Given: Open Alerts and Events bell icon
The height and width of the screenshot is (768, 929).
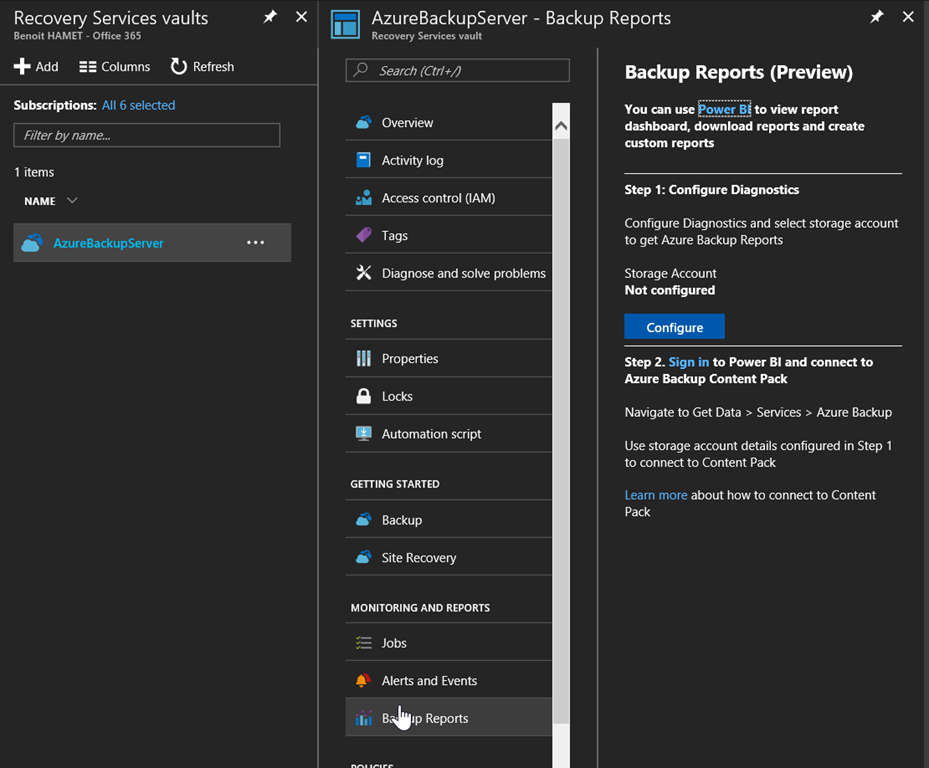Looking at the screenshot, I should pyautogui.click(x=364, y=681).
